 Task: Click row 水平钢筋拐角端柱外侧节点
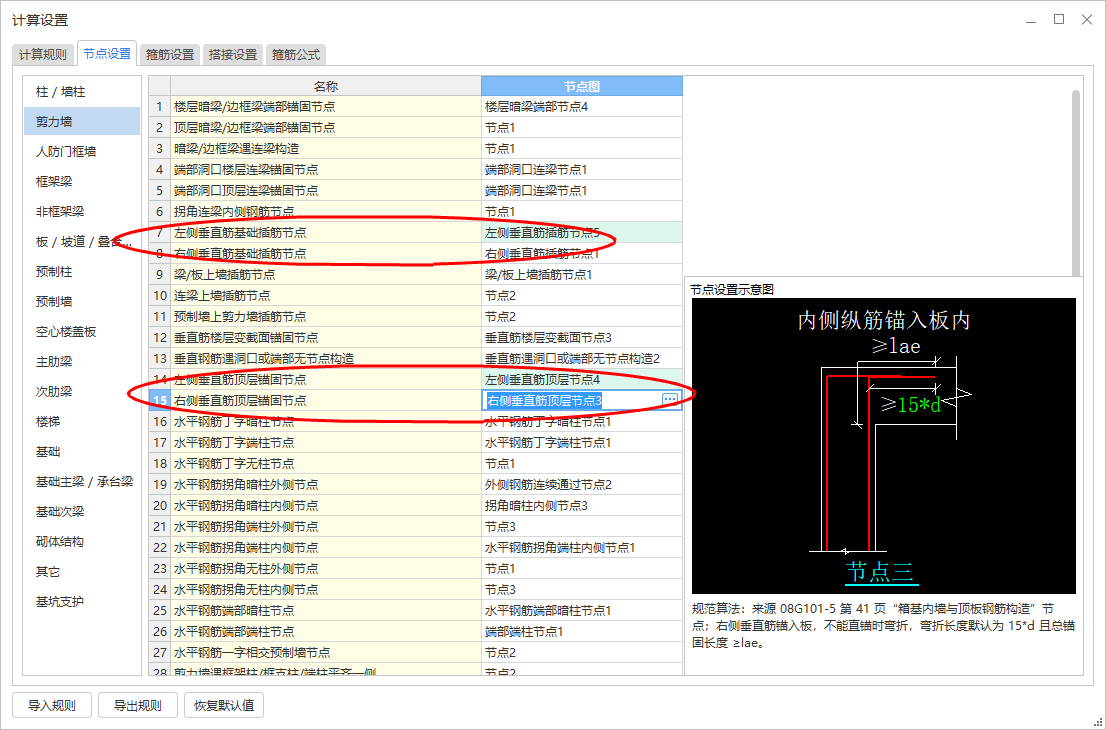click(326, 526)
